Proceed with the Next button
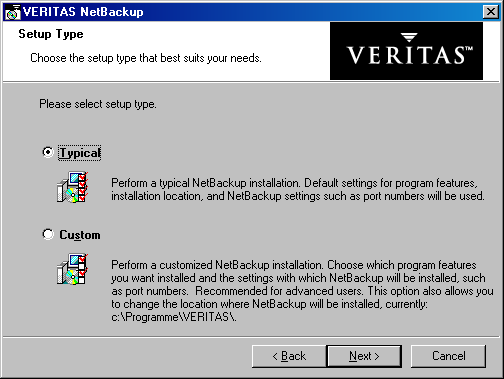Image resolution: width=504 pixels, height=379 pixels. [x=364, y=356]
